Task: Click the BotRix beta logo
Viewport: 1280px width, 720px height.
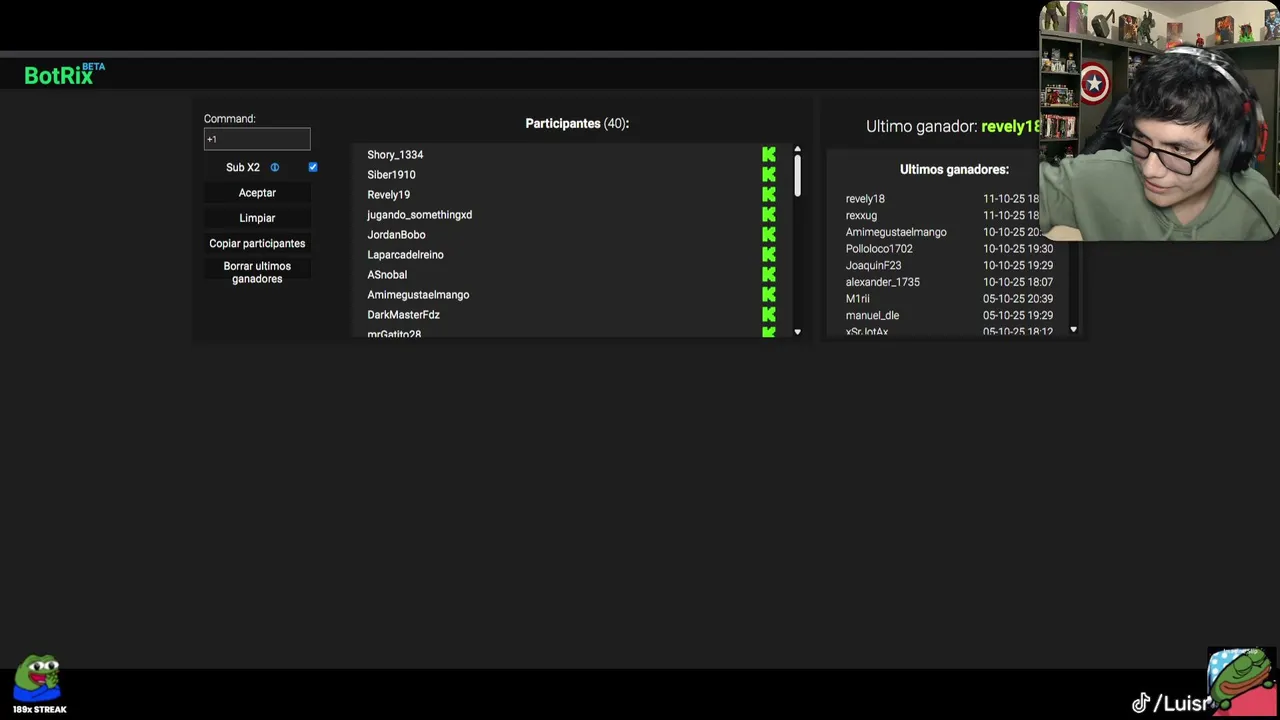Action: (62, 75)
